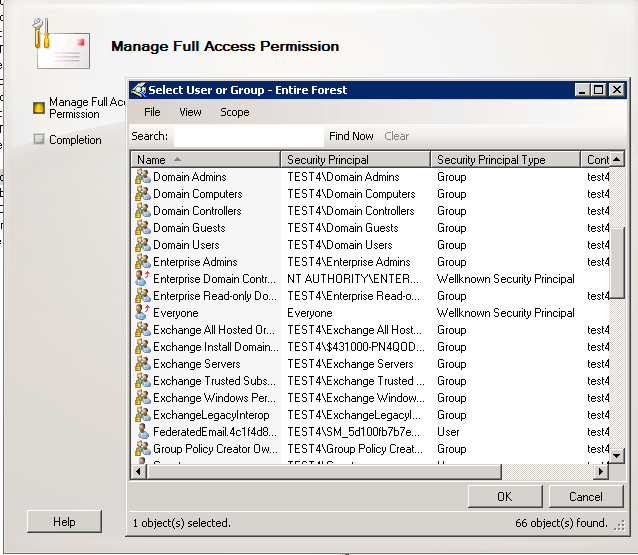The image size is (638, 555).
Task: Select the TEST4\Domain Admins principal cell
Action: (x=343, y=177)
